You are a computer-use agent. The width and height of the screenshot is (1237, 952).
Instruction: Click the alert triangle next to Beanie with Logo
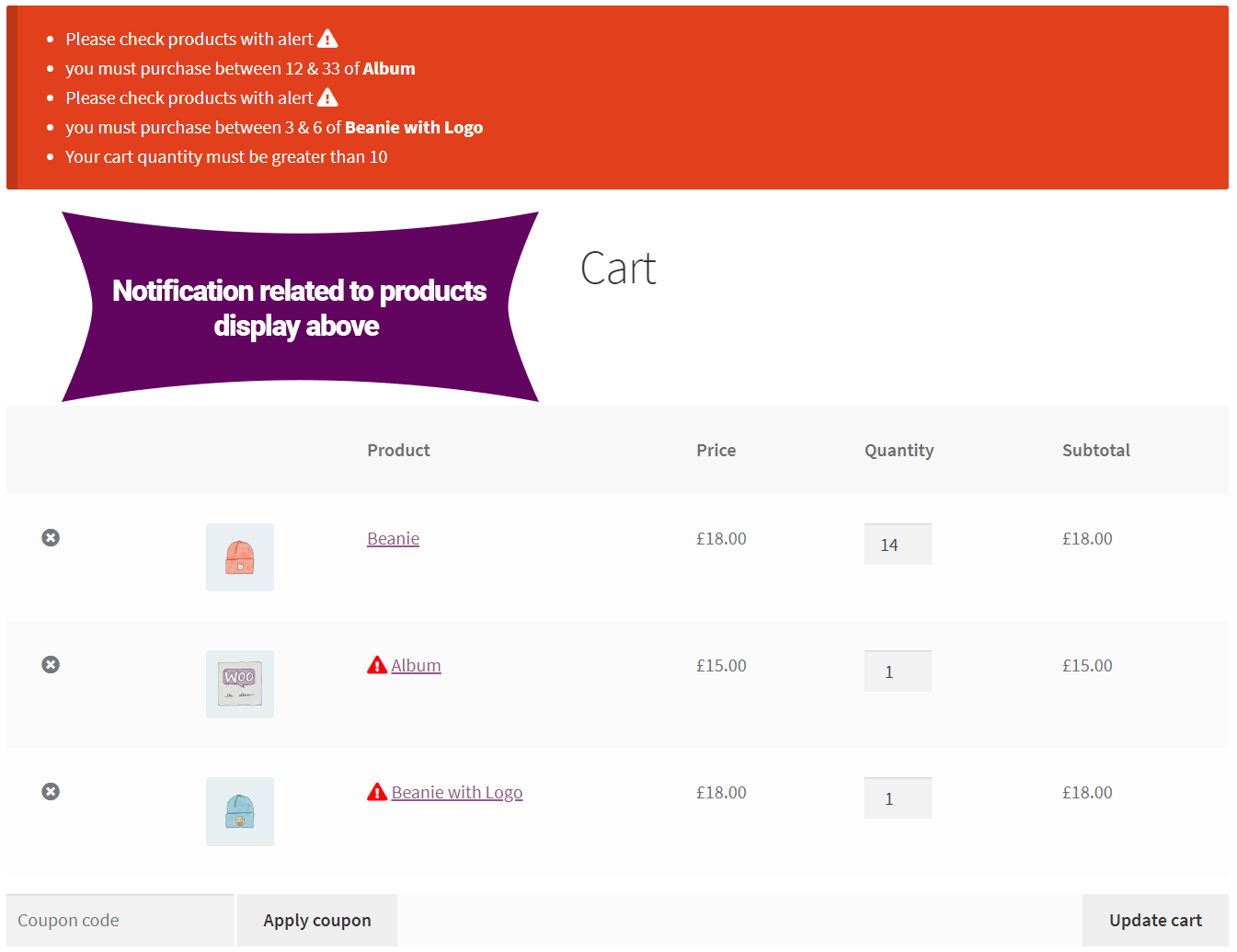point(376,791)
